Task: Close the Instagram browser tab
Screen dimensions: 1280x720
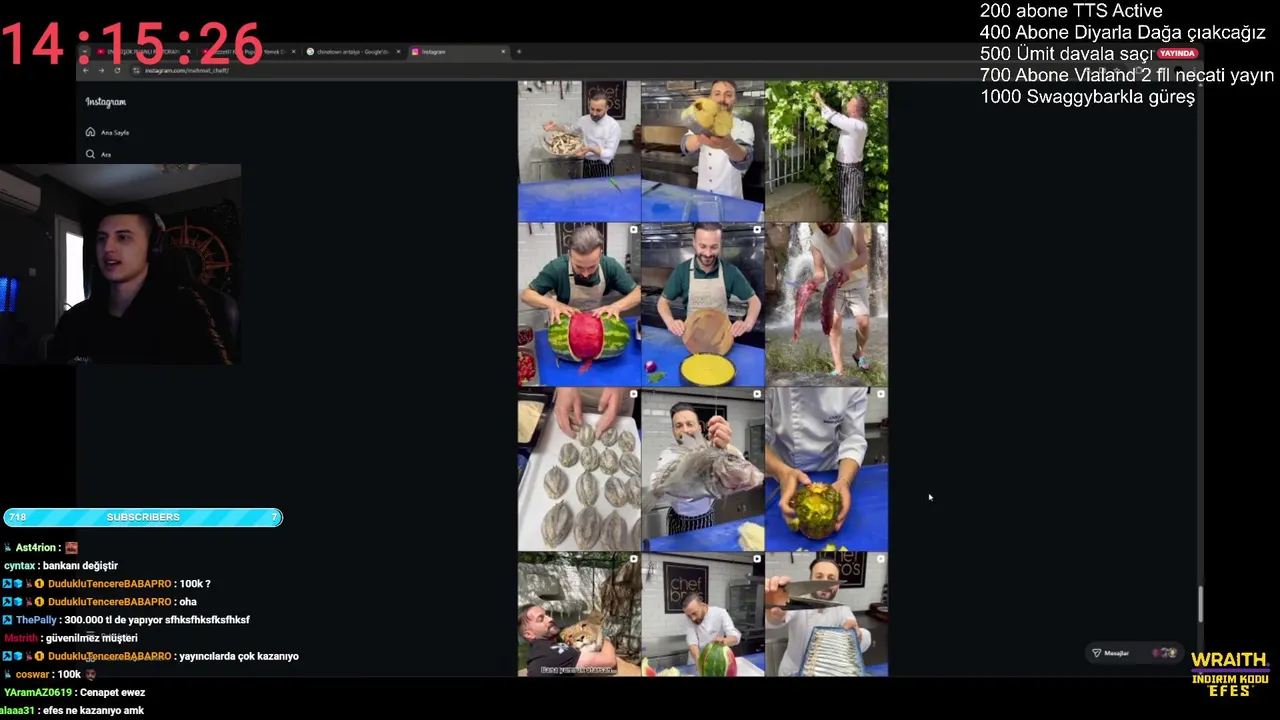Action: pyautogui.click(x=503, y=51)
